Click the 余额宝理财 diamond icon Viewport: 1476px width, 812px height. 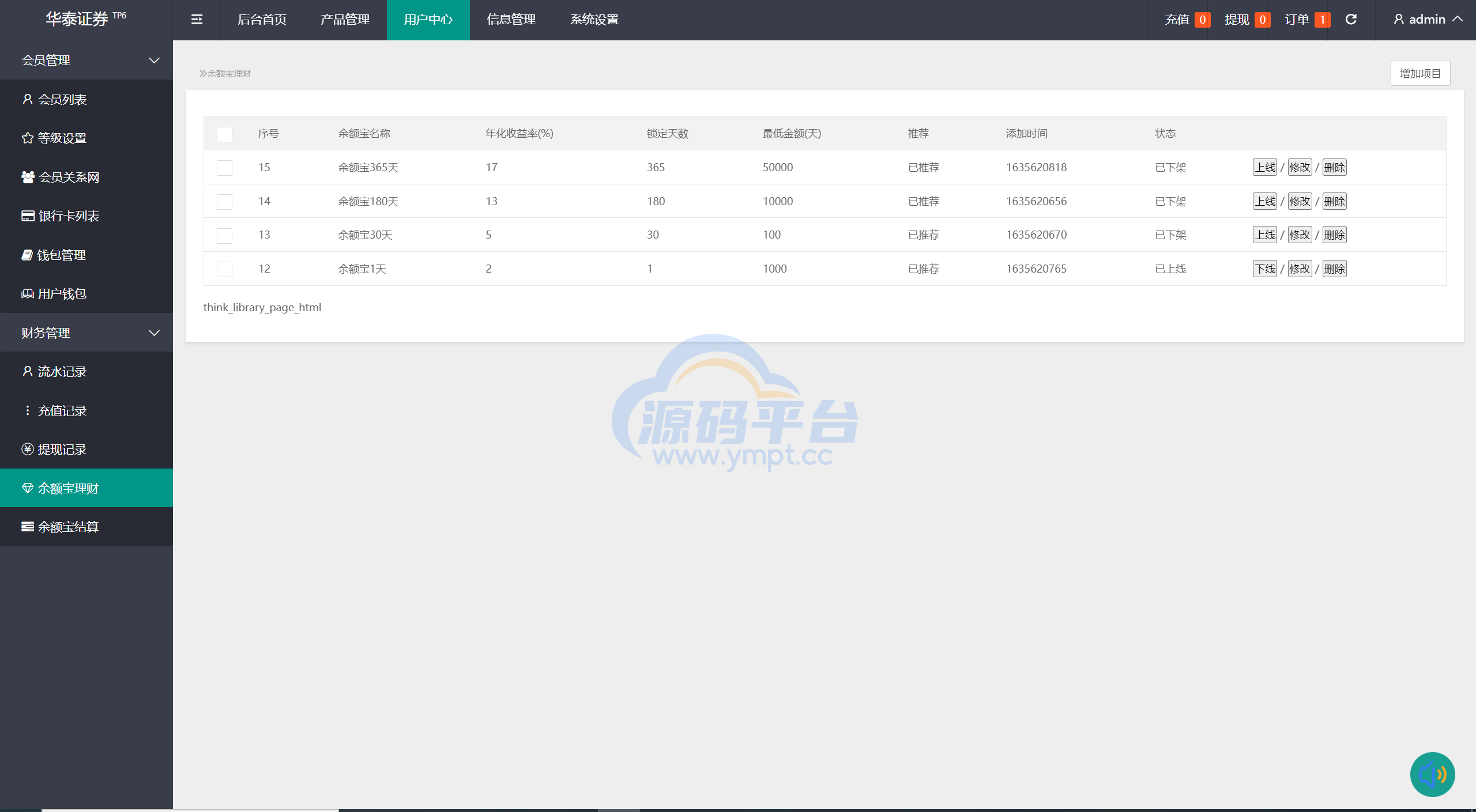(x=27, y=488)
